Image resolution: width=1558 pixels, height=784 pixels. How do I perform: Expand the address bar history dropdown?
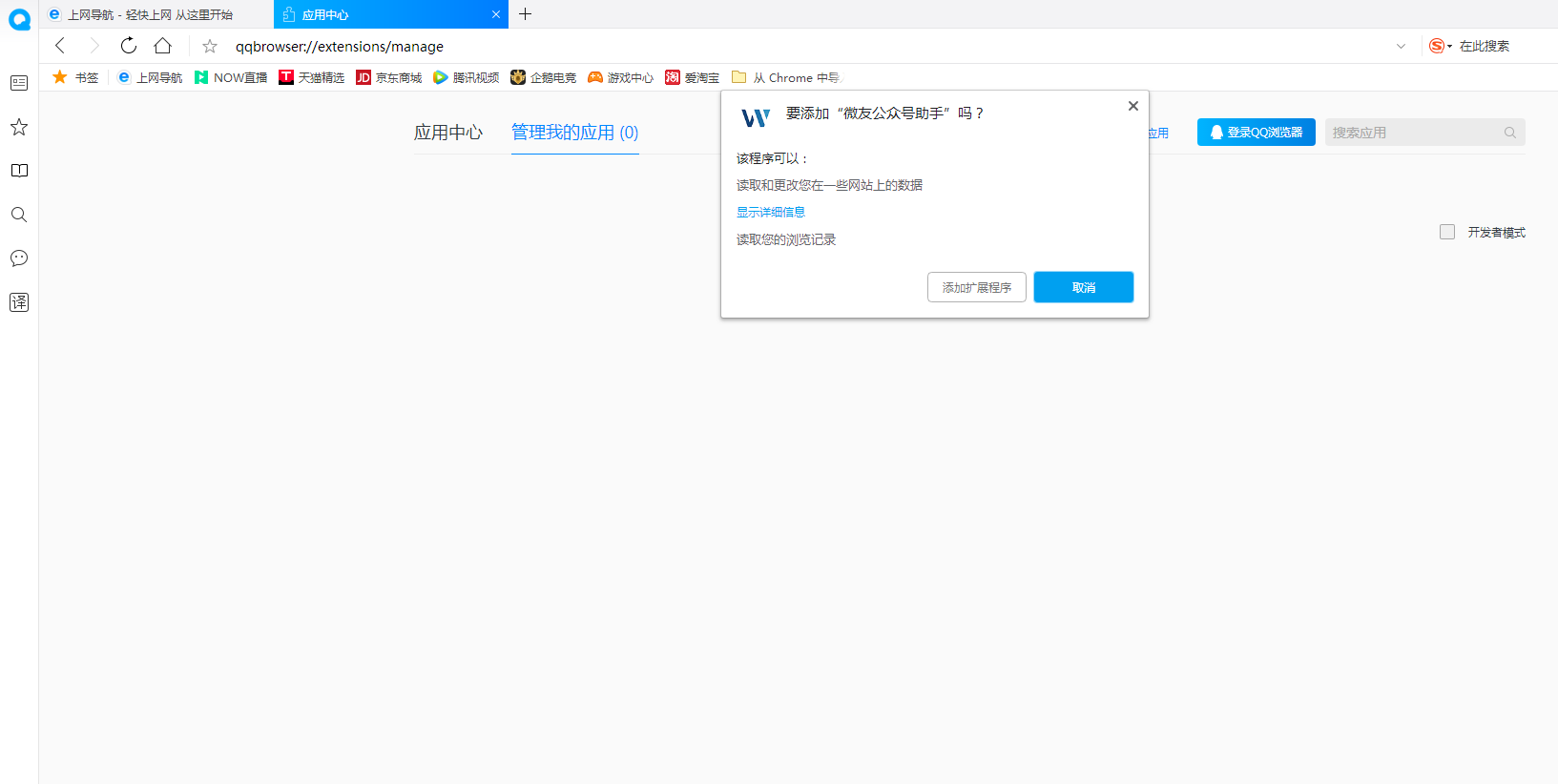(1401, 46)
